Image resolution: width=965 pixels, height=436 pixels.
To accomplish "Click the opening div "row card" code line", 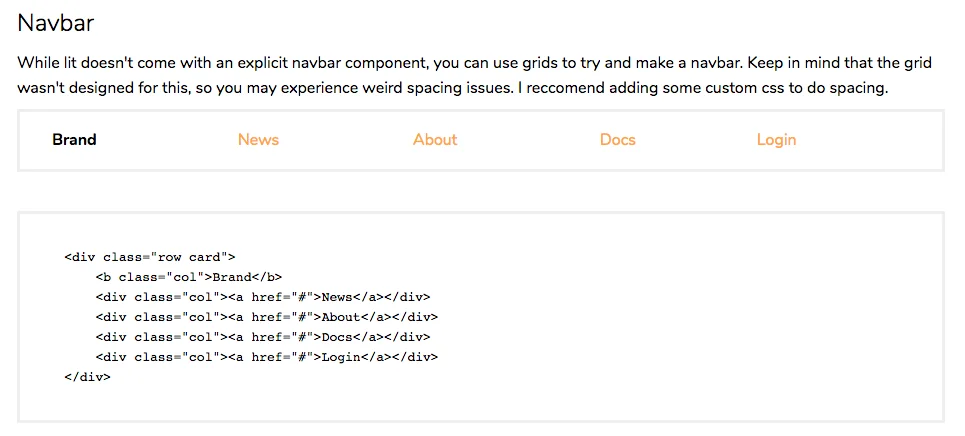I will 149,257.
